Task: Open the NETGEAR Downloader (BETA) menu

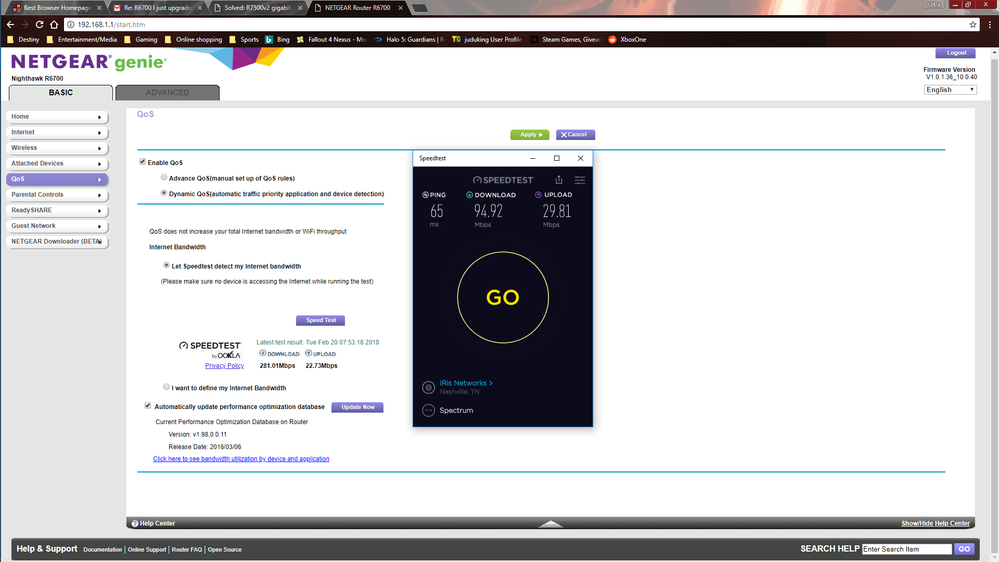Action: [57, 241]
